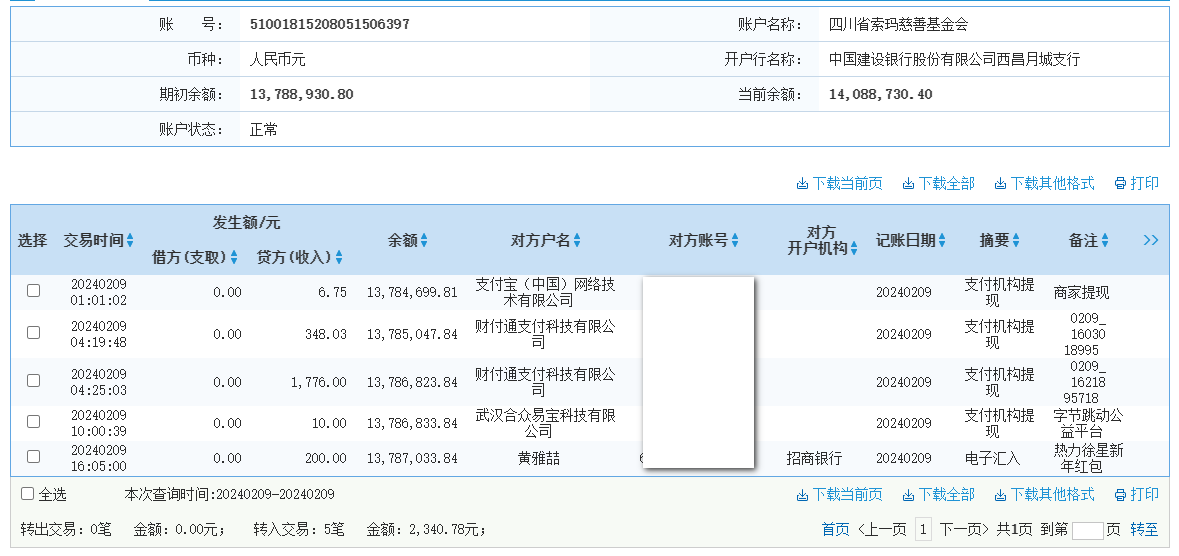Click balance 13,784,699.81
1179x556 pixels.
[412, 293]
